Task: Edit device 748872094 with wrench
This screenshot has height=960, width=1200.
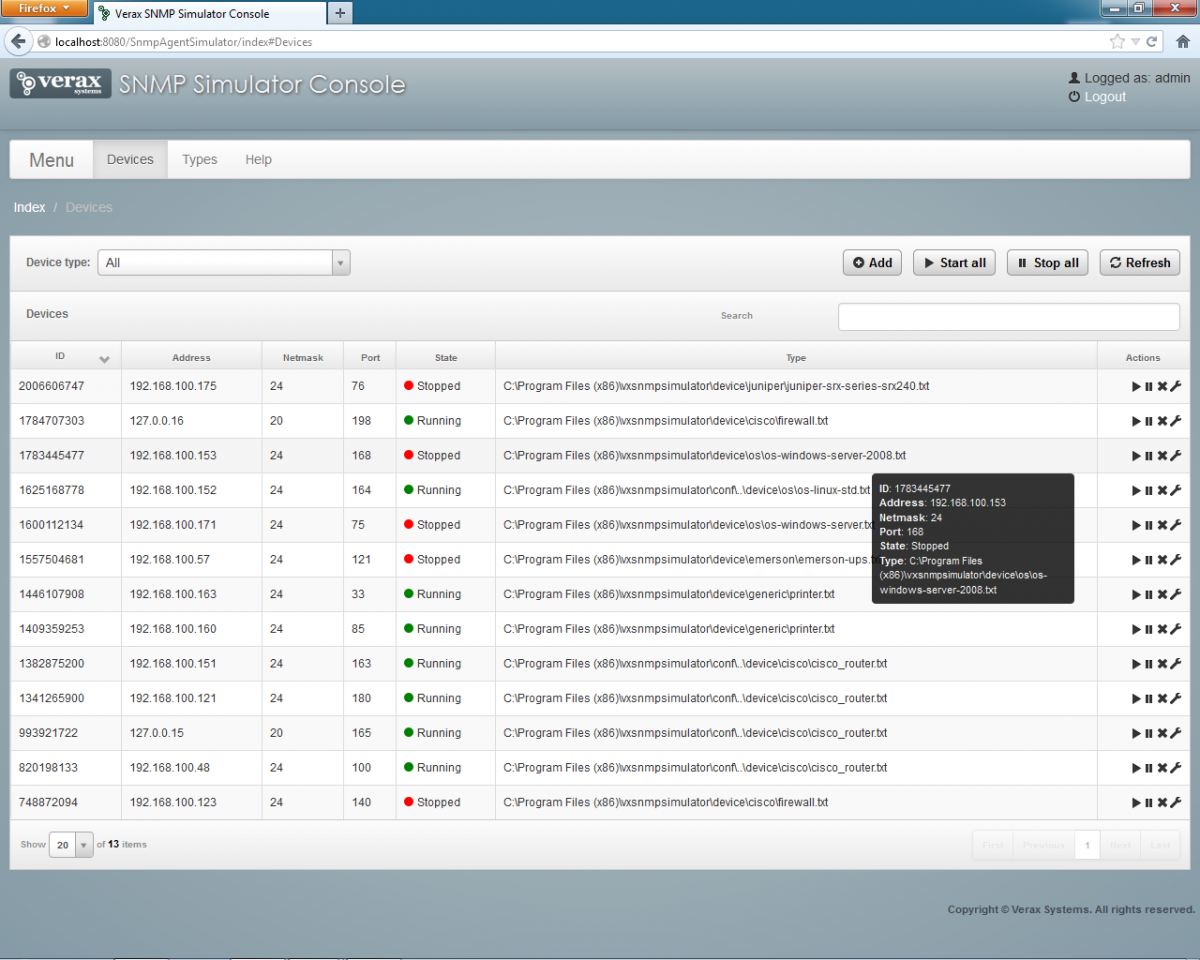Action: tap(1176, 802)
